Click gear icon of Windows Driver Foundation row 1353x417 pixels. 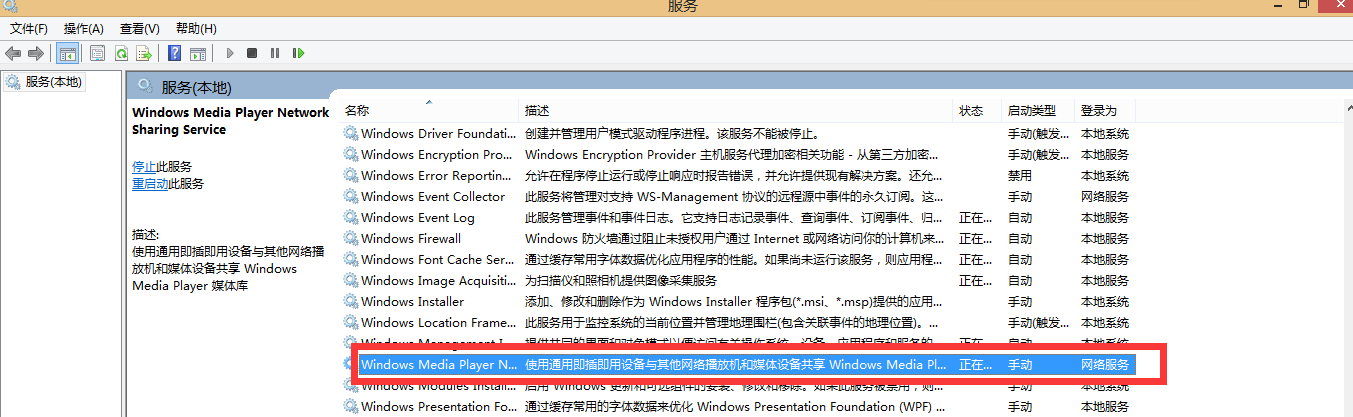click(x=350, y=133)
